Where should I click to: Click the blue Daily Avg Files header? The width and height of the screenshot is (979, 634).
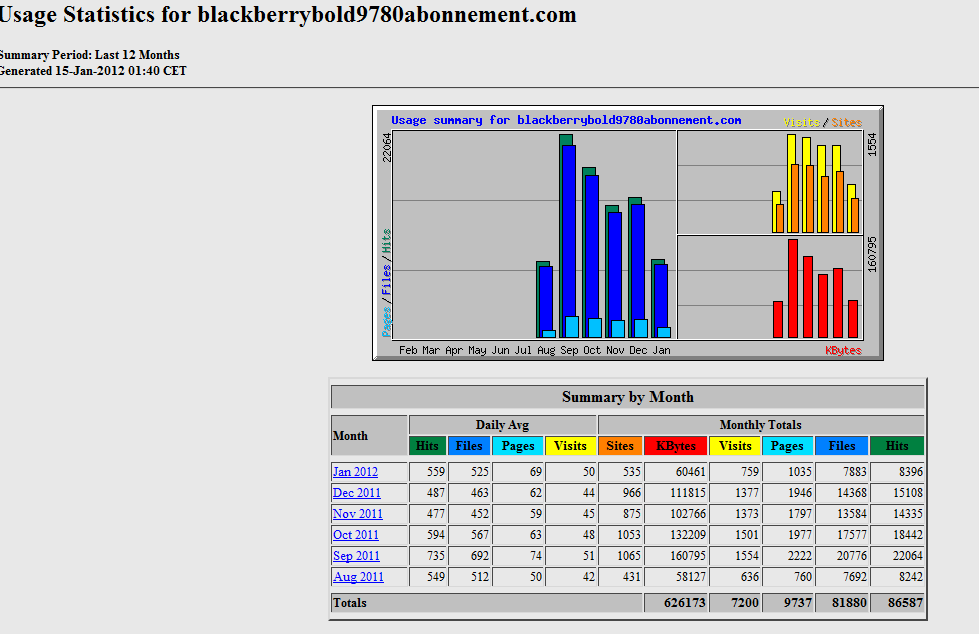point(469,445)
